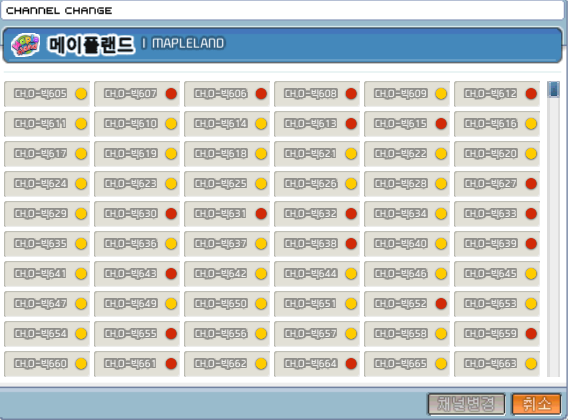This screenshot has height=420, width=568.
Task: Click the channel list scrollbar thumb
Action: tap(554, 89)
